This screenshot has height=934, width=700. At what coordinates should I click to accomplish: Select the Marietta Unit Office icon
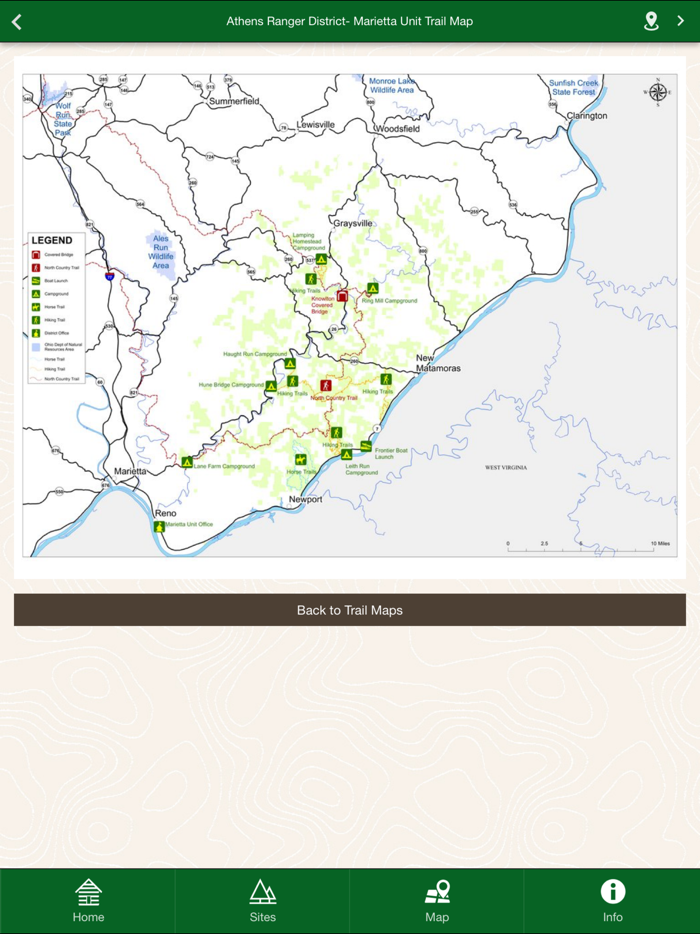click(159, 526)
